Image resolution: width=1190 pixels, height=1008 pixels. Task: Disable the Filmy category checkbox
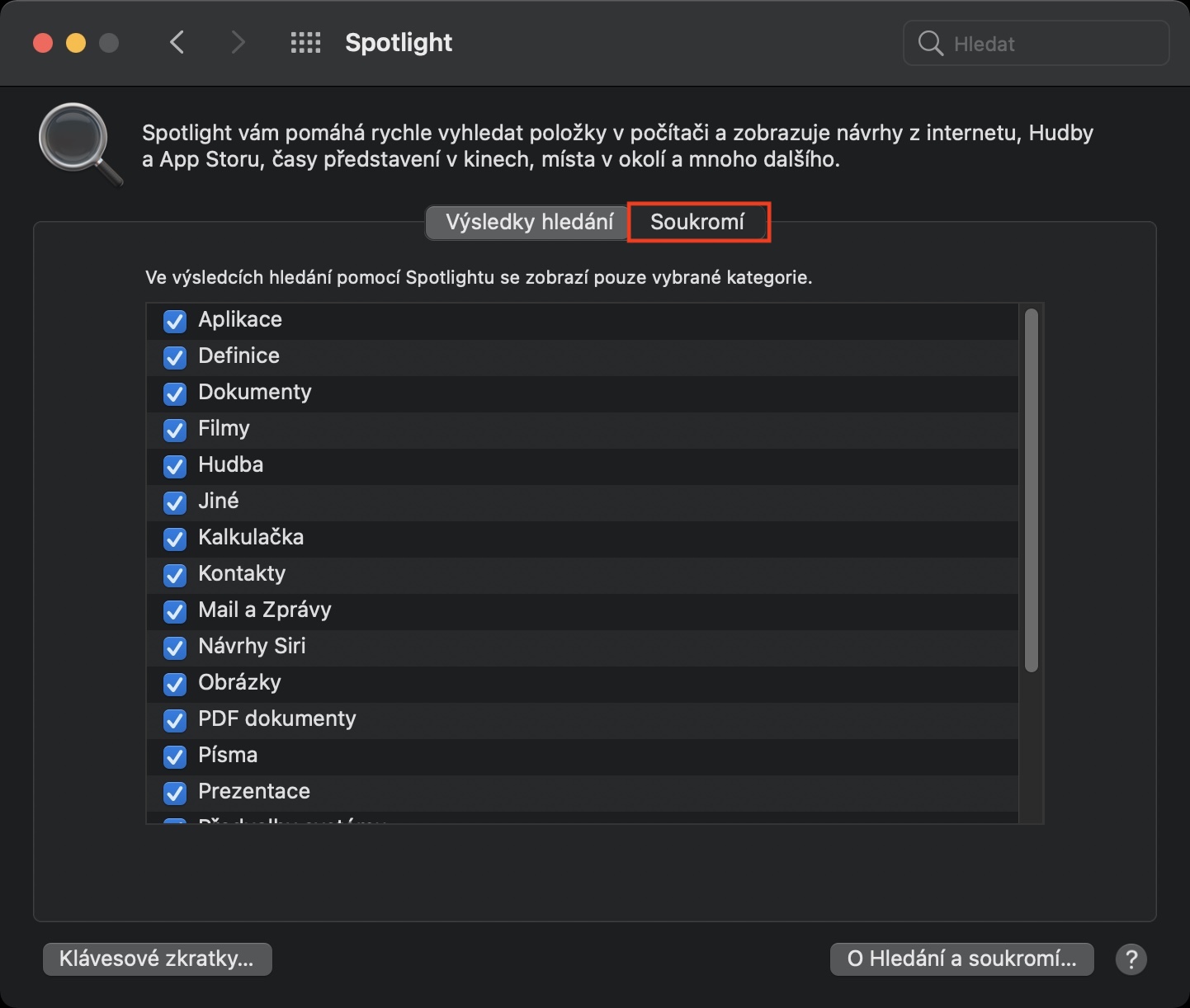175,430
